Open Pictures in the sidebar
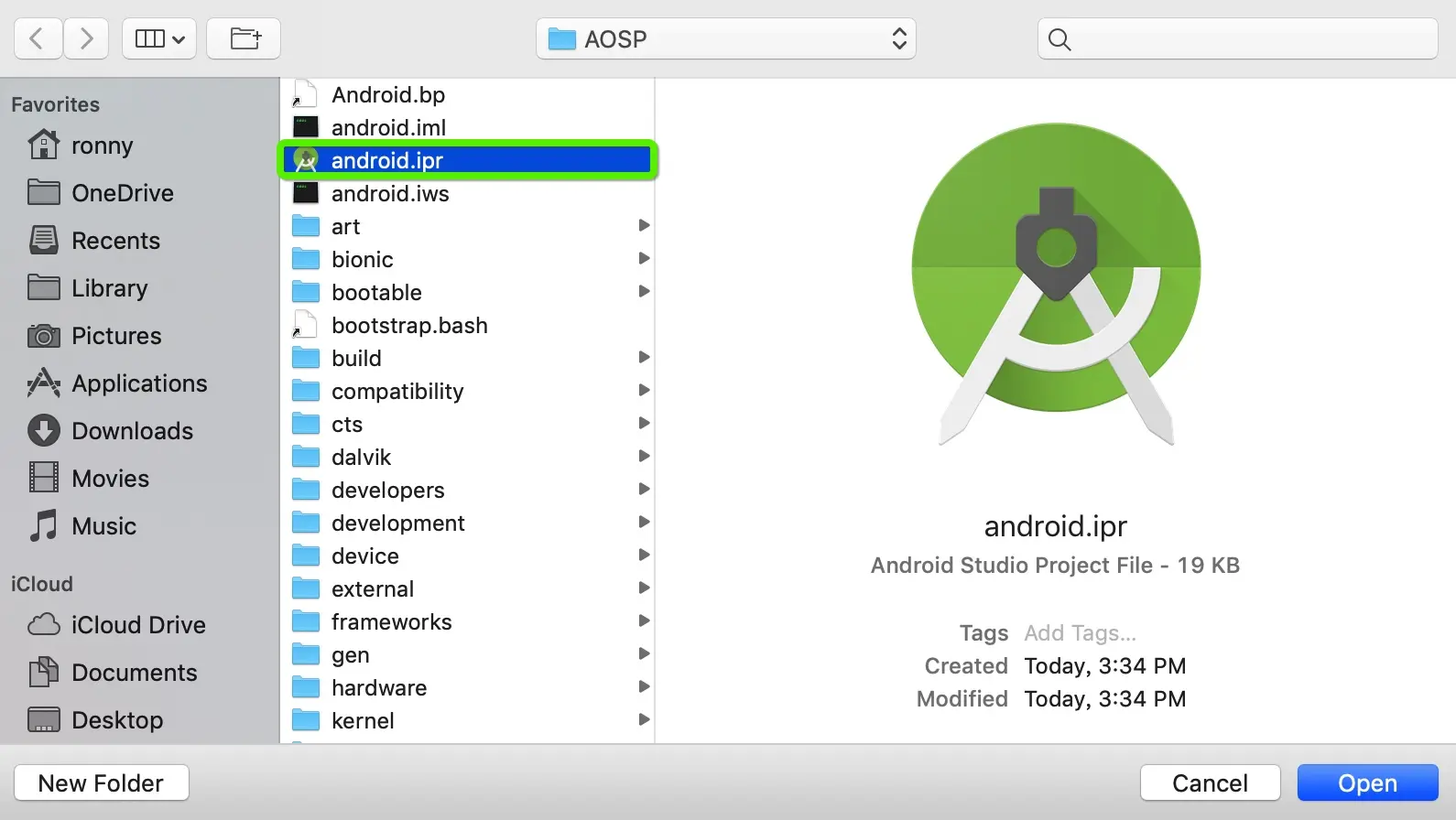 [94, 336]
